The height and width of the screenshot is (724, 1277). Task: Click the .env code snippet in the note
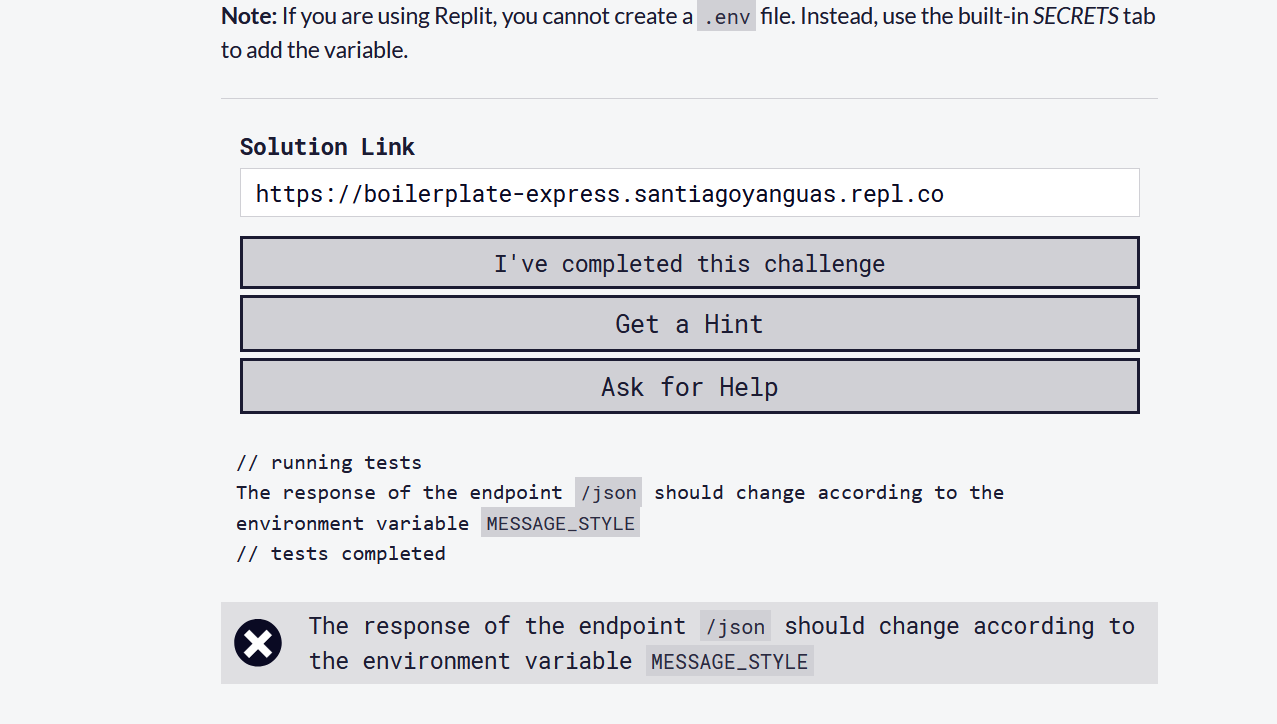[726, 17]
